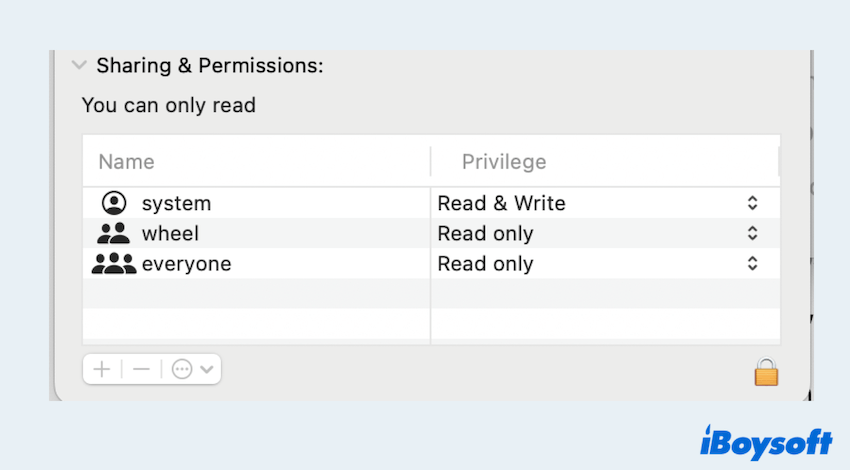Collapse the Sharing & Permissions section
This screenshot has height=470, width=850.
tap(78, 65)
